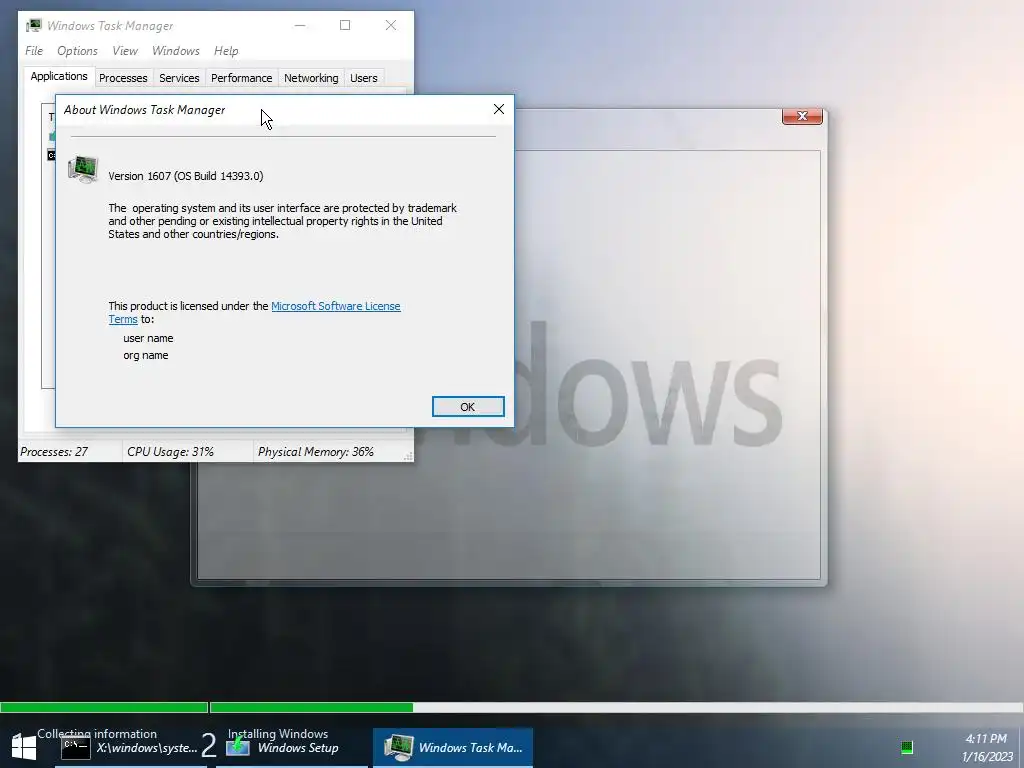Close the Windows Task Manager window
Image resolution: width=1024 pixels, height=768 pixels.
coord(391,25)
